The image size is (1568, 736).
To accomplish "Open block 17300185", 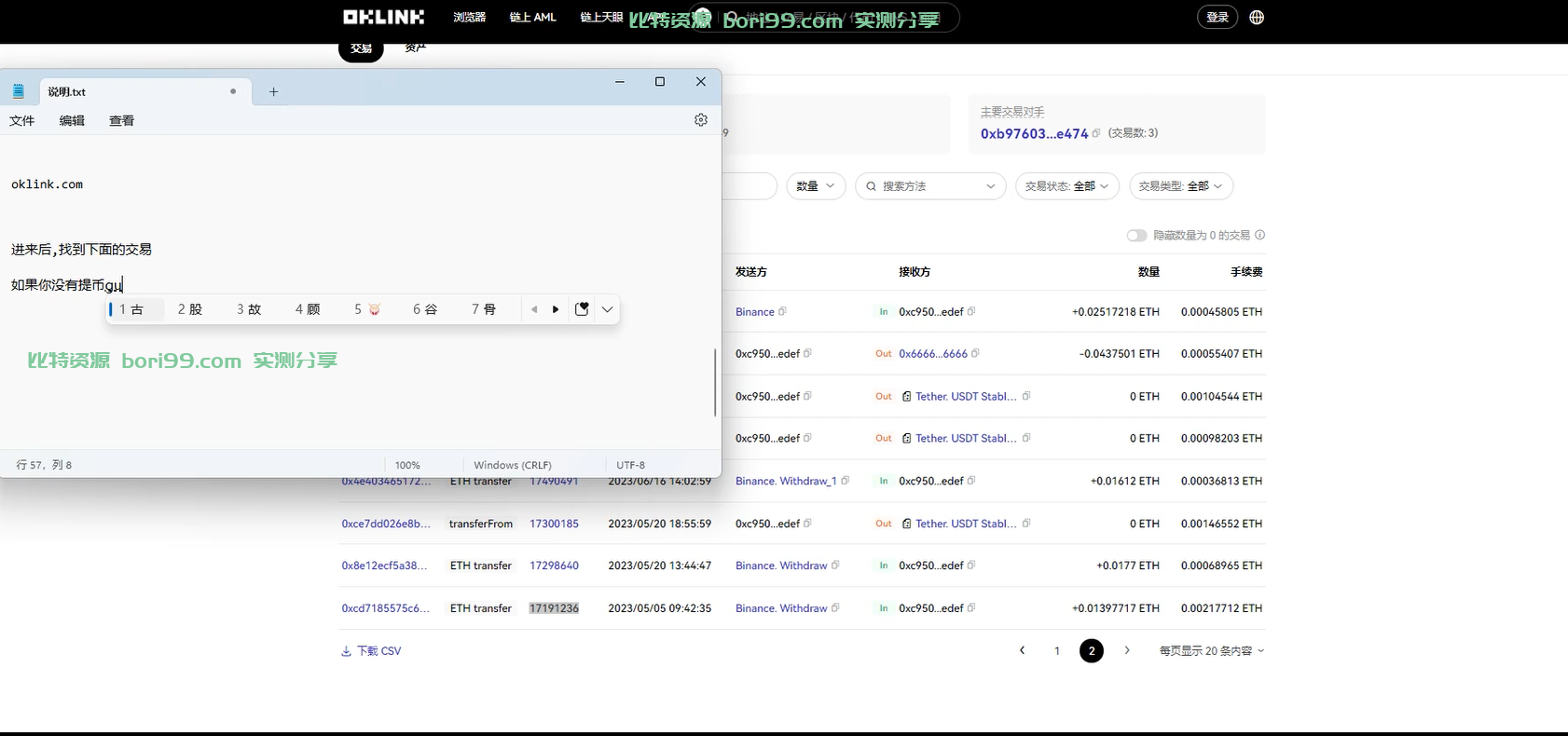I will click(x=554, y=524).
